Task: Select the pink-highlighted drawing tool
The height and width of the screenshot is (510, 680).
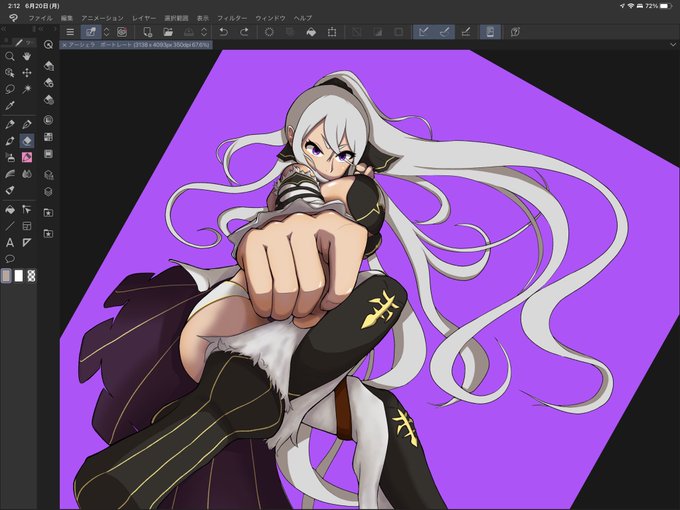Action: point(27,157)
